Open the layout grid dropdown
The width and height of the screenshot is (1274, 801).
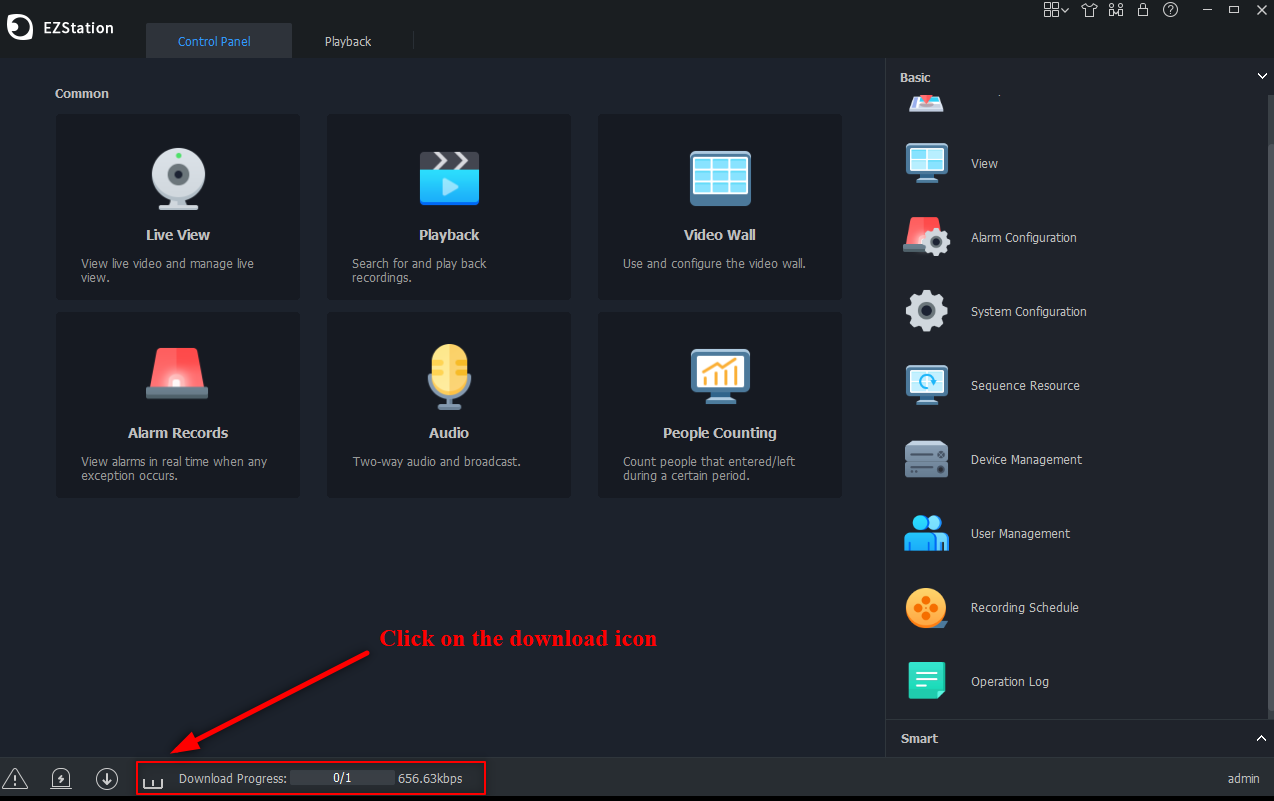pos(1056,10)
